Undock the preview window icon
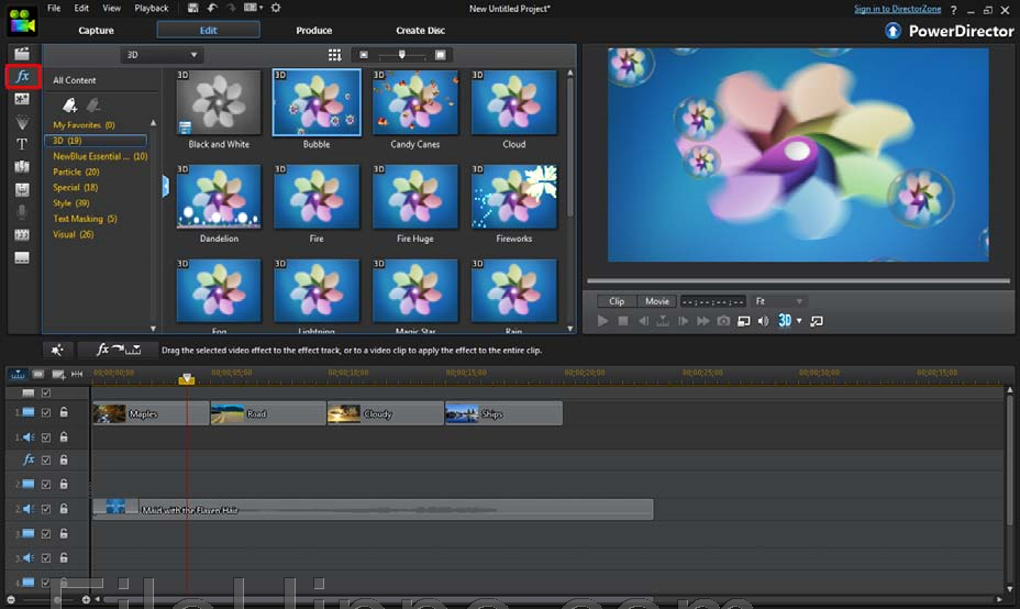Viewport: 1020px width, 609px height. (816, 321)
